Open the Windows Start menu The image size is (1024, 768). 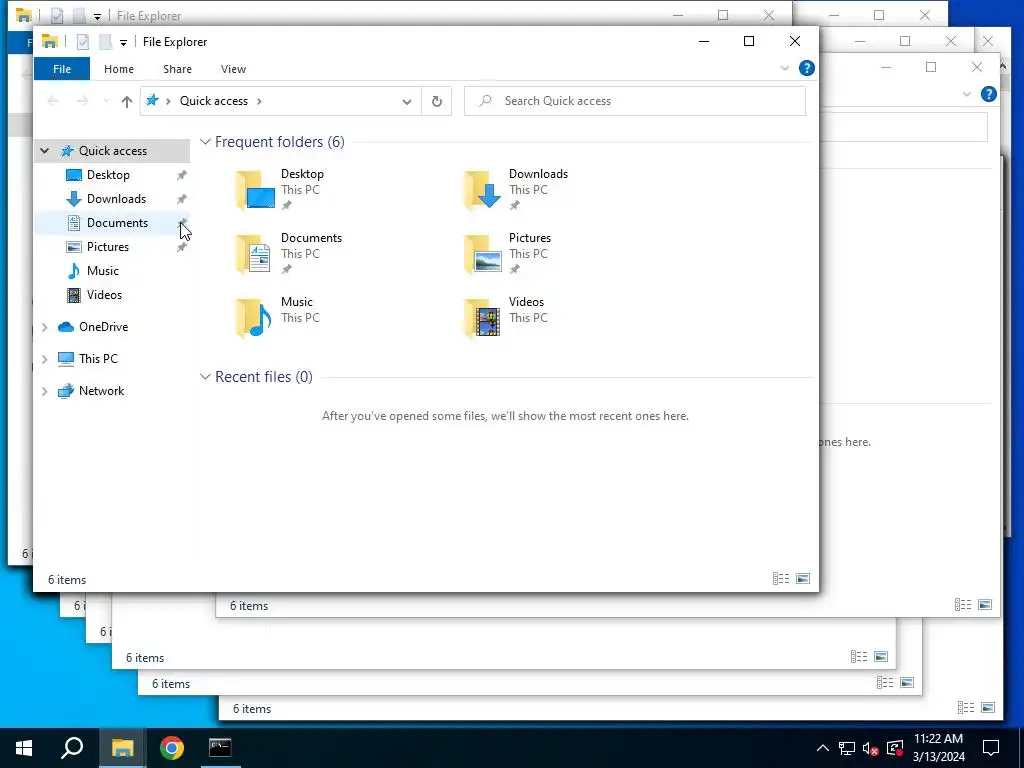coord(24,748)
